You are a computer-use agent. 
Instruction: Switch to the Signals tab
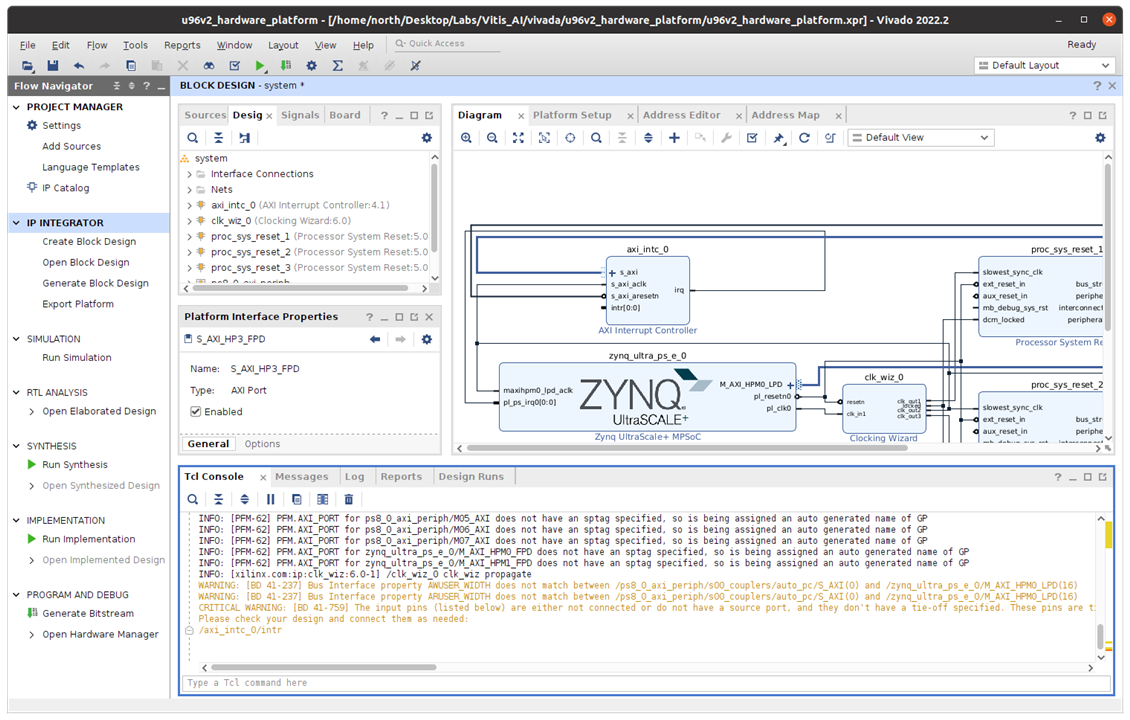(x=300, y=115)
